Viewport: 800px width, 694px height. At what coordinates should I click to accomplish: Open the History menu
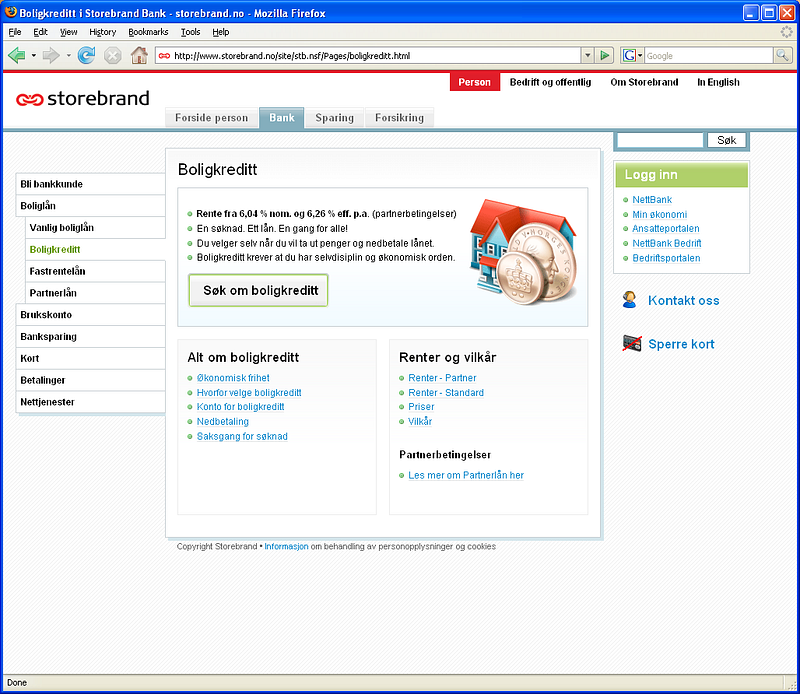(x=103, y=32)
